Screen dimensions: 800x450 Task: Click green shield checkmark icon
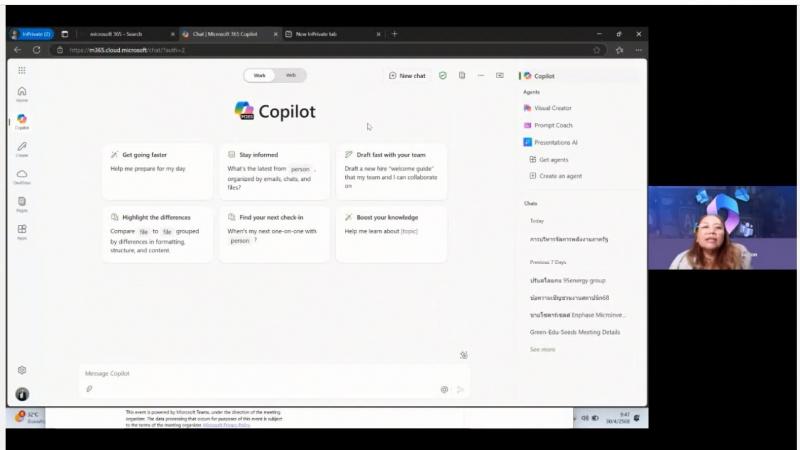tap(442, 76)
